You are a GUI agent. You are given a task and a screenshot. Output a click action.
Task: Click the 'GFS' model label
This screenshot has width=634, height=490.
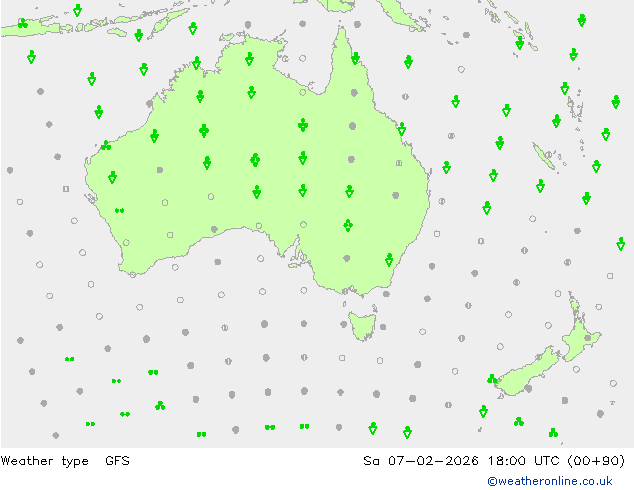click(x=117, y=460)
